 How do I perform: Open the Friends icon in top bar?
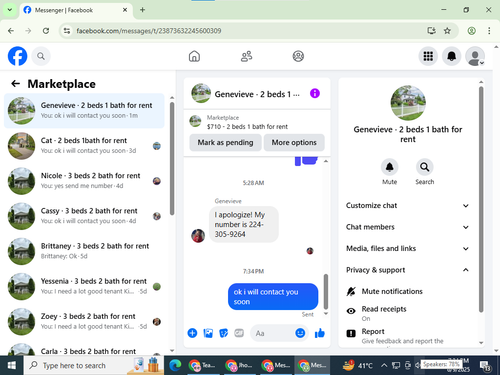pyautogui.click(x=246, y=56)
